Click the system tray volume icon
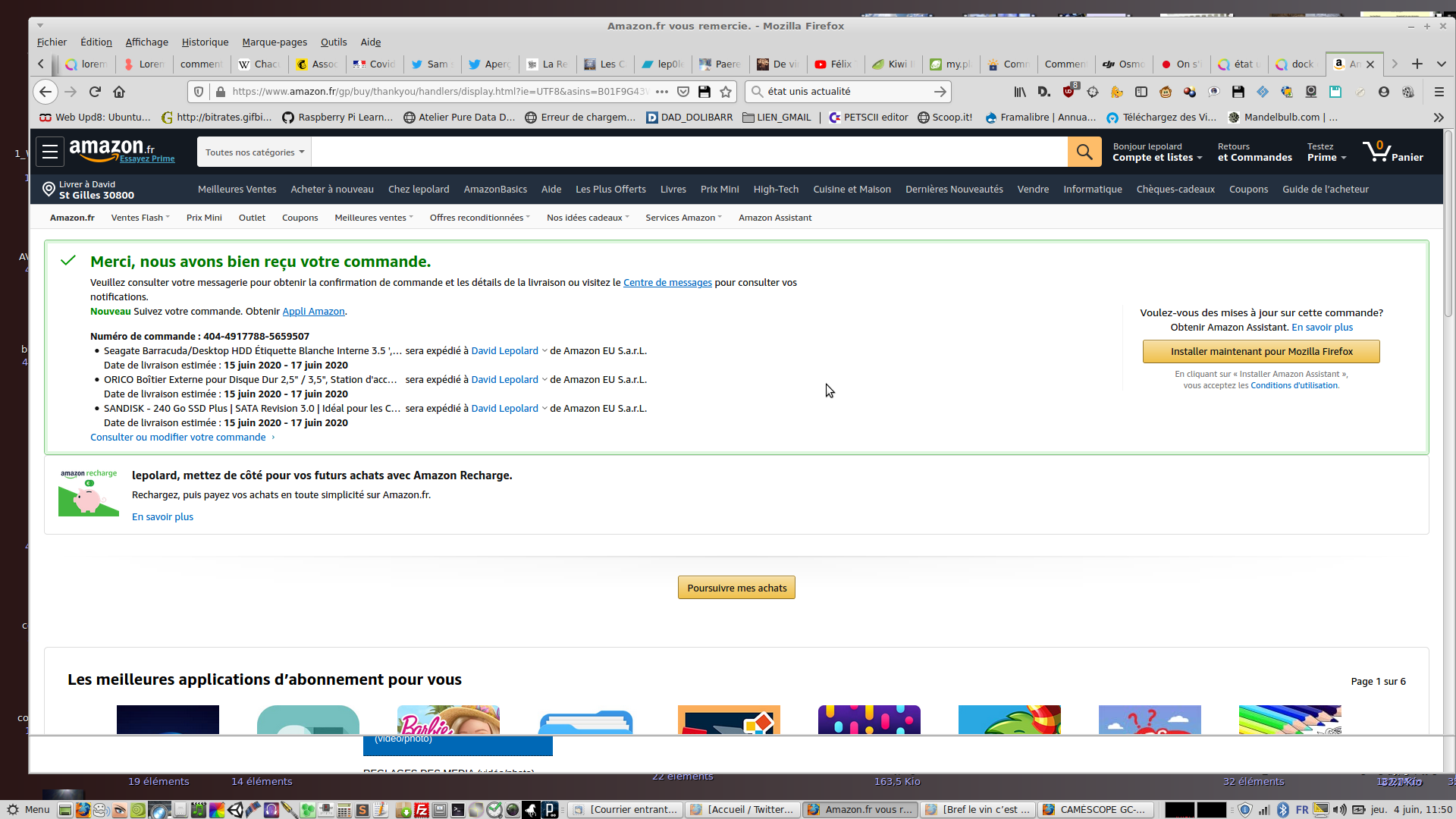The height and width of the screenshot is (819, 1456). pyautogui.click(x=1340, y=810)
